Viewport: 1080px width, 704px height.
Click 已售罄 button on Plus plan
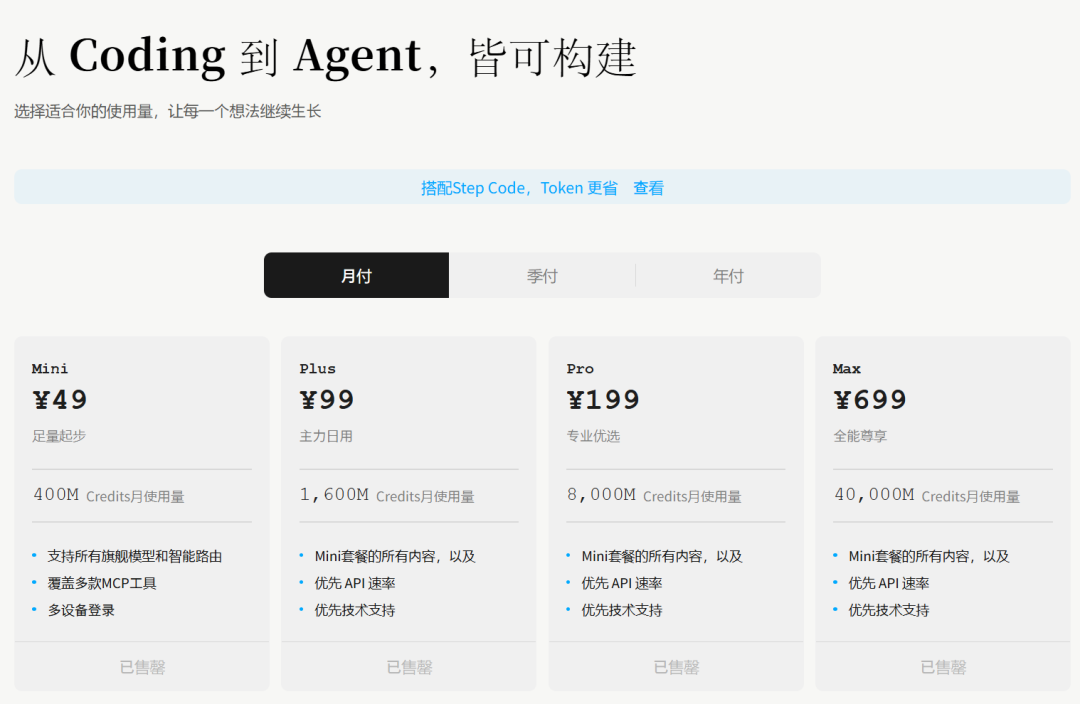409,667
